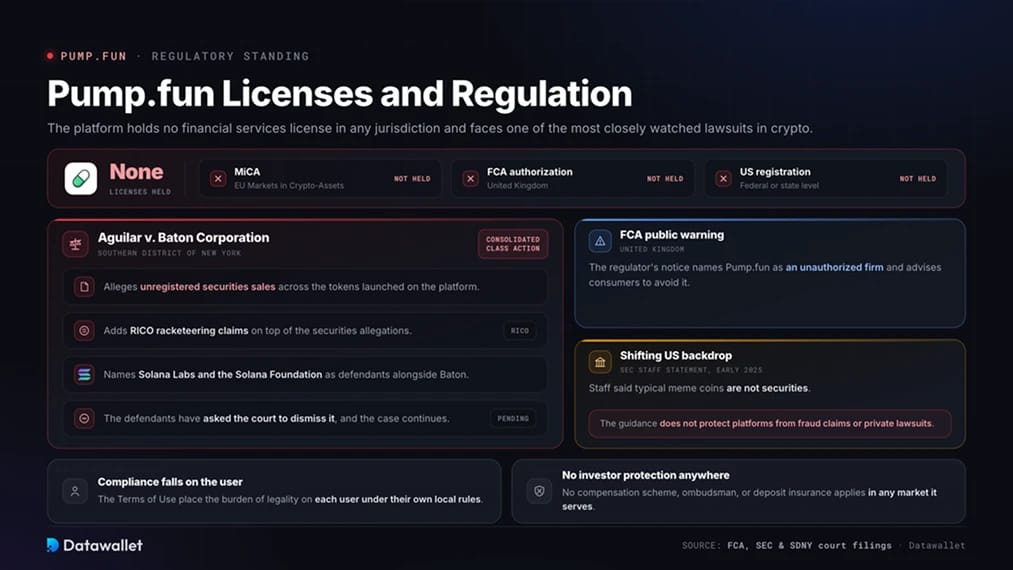This screenshot has width=1013, height=570.
Task: Click the 'None' licenses held value
Action: click(x=136, y=172)
